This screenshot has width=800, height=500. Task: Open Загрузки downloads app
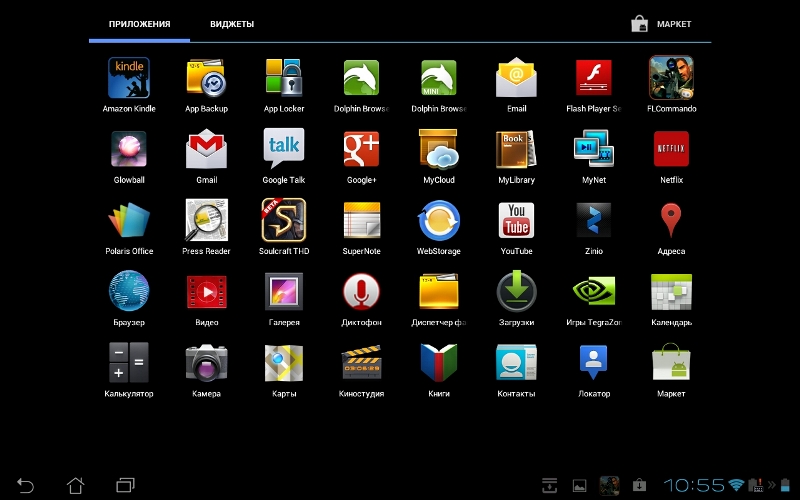point(516,291)
